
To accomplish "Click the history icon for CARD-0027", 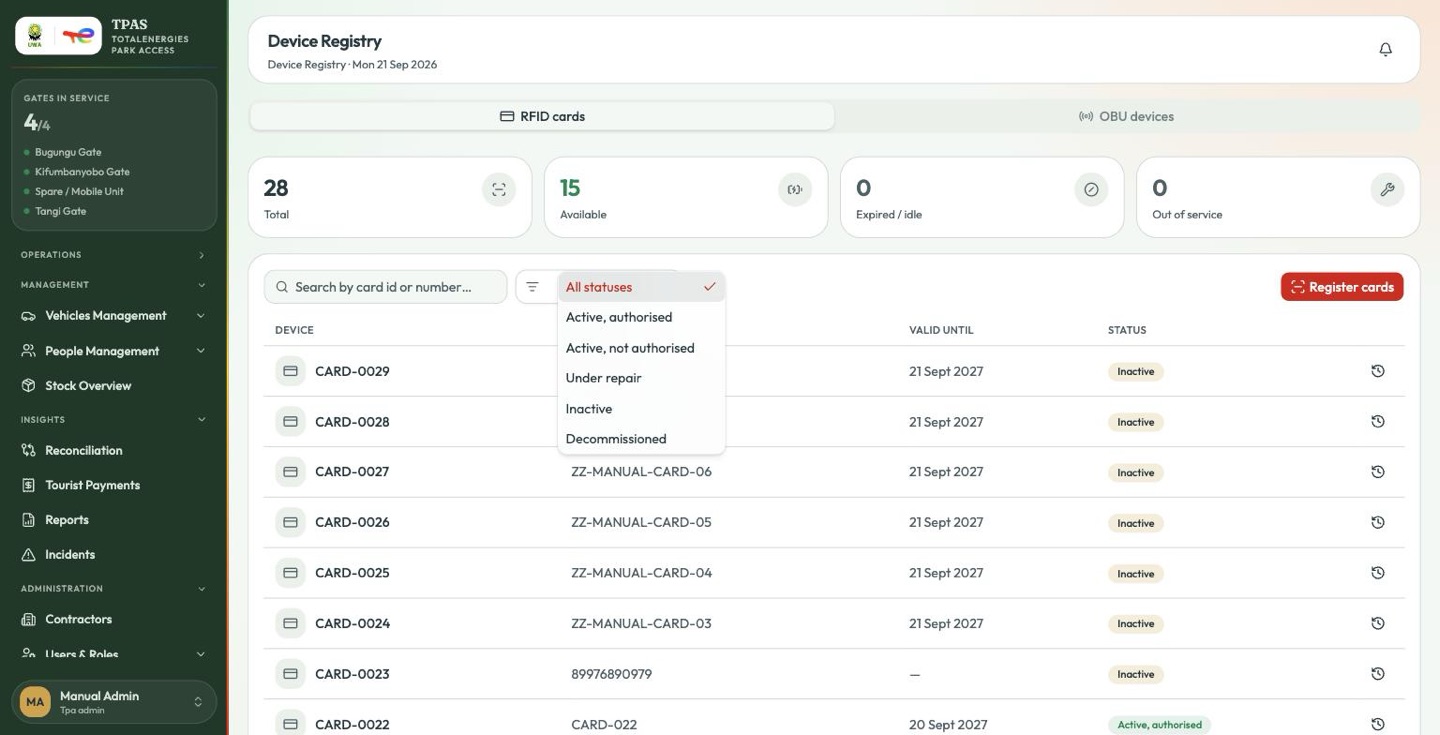I will 1377,472.
